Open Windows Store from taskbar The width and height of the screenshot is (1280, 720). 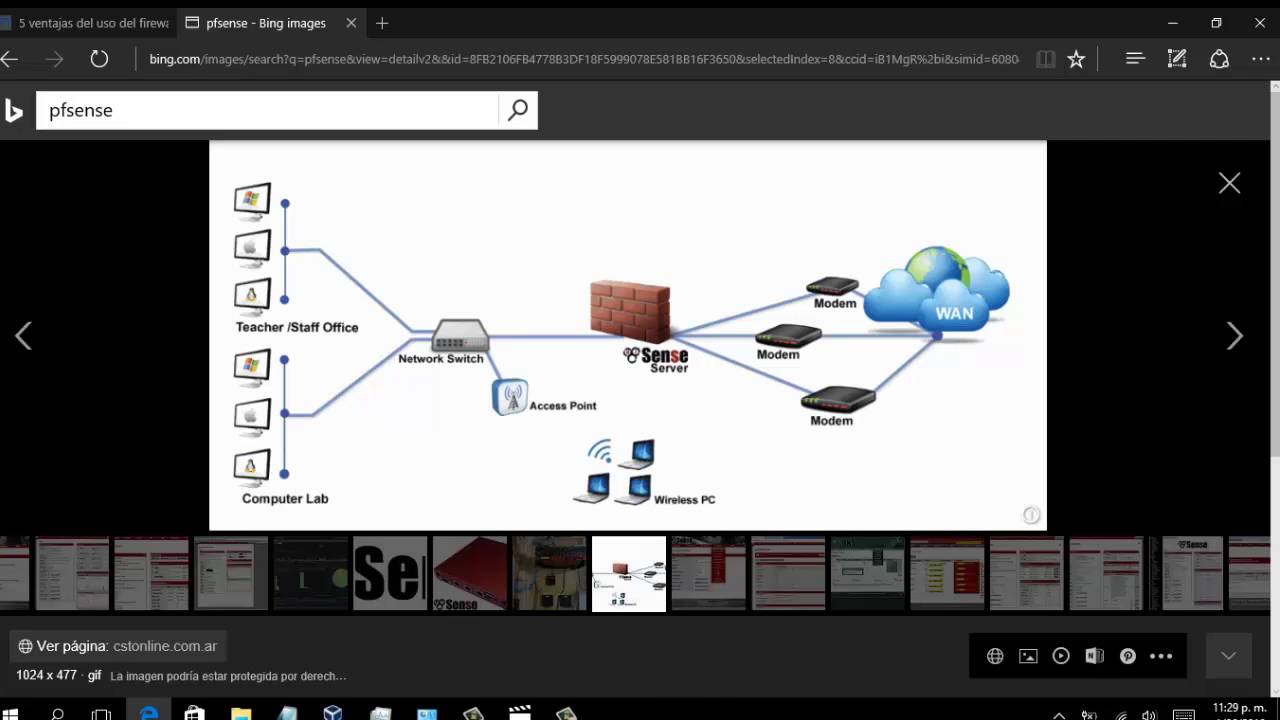click(x=195, y=713)
